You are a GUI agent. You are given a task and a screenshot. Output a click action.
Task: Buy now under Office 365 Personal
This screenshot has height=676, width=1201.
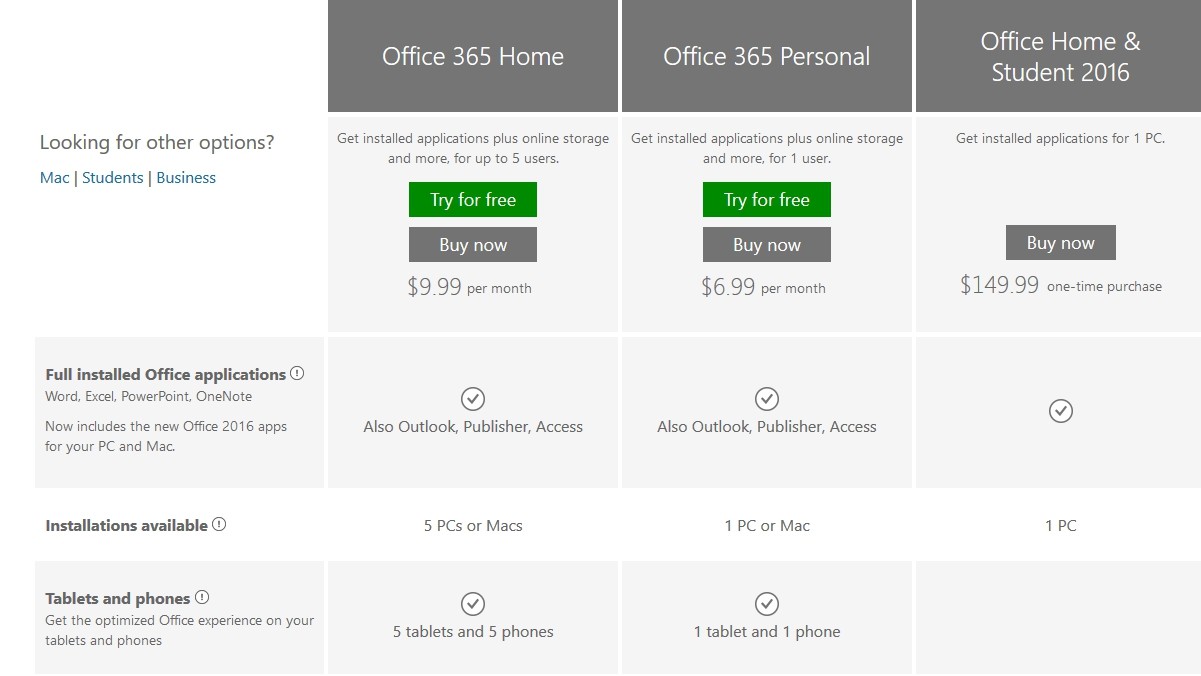[x=767, y=245]
